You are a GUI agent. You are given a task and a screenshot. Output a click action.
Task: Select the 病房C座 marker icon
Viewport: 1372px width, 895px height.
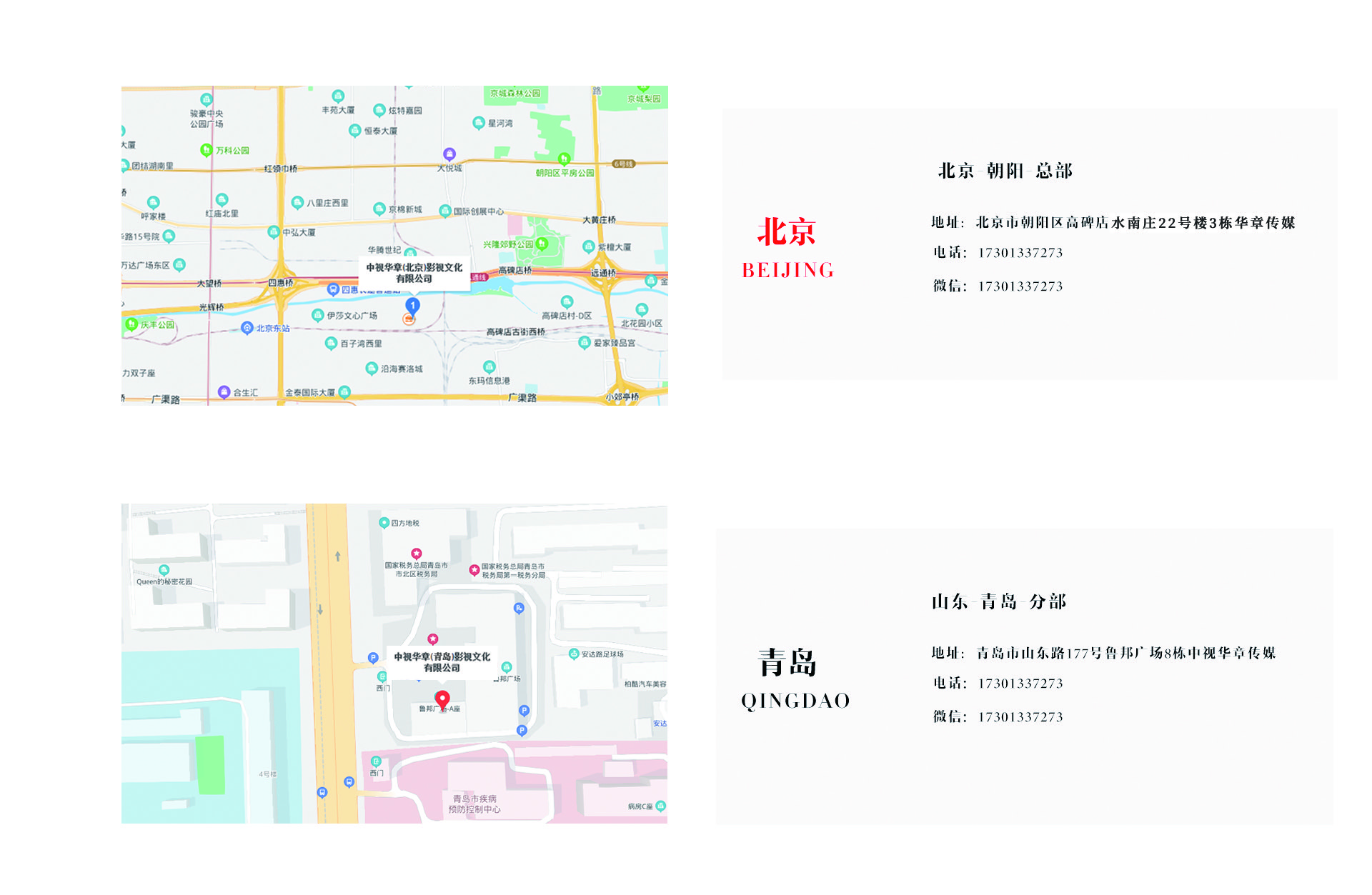click(661, 806)
